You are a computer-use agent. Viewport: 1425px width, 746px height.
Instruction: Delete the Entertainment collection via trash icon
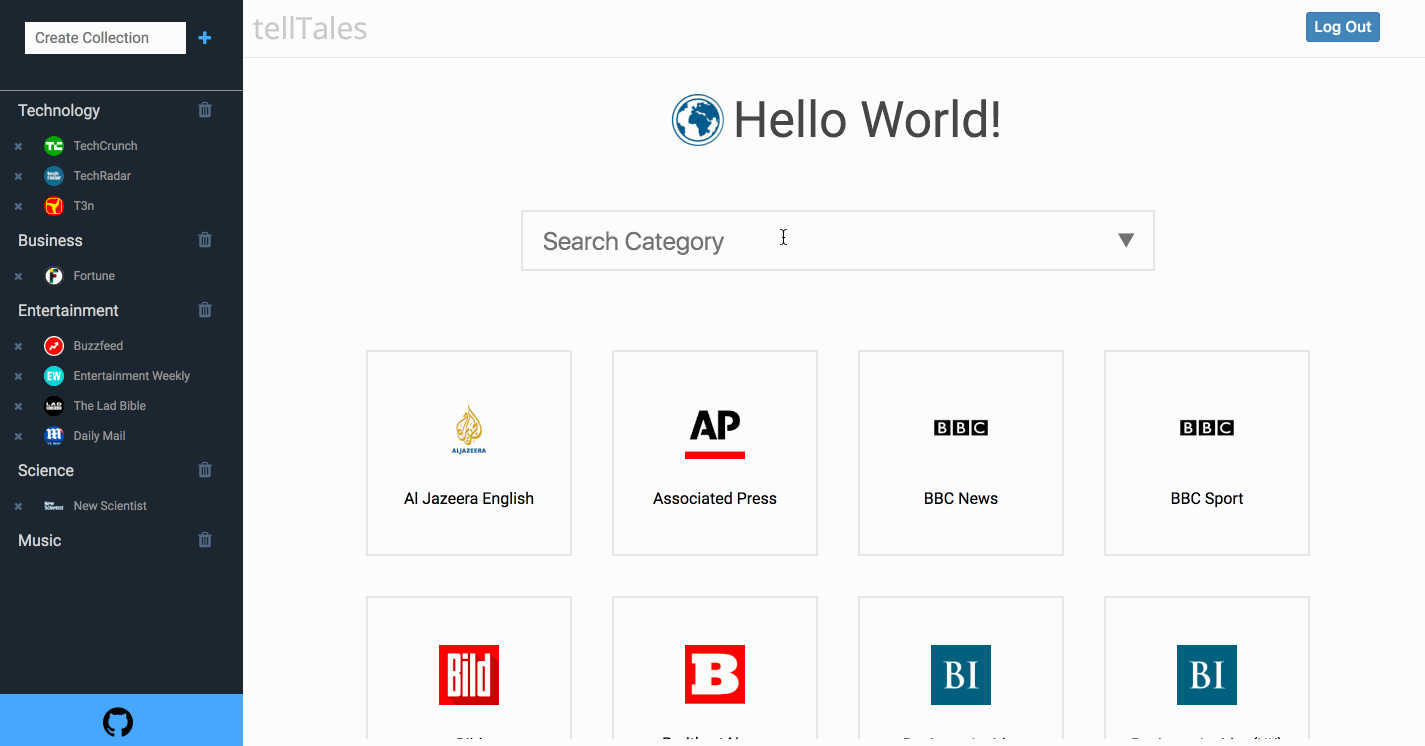click(x=205, y=310)
